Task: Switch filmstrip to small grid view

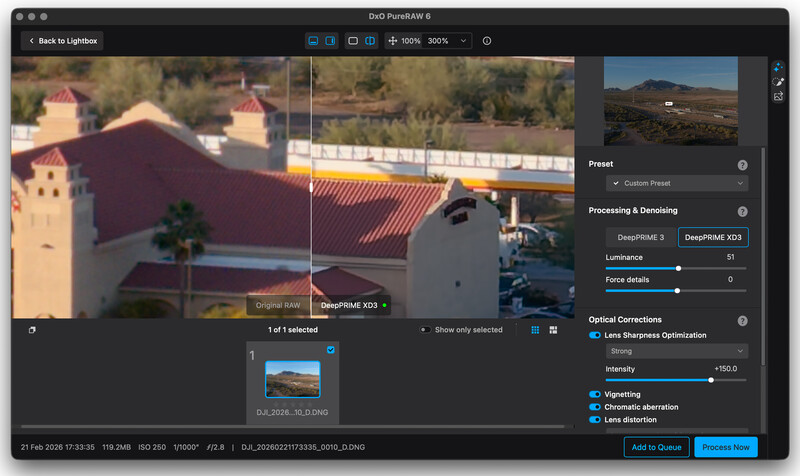Action: click(535, 330)
